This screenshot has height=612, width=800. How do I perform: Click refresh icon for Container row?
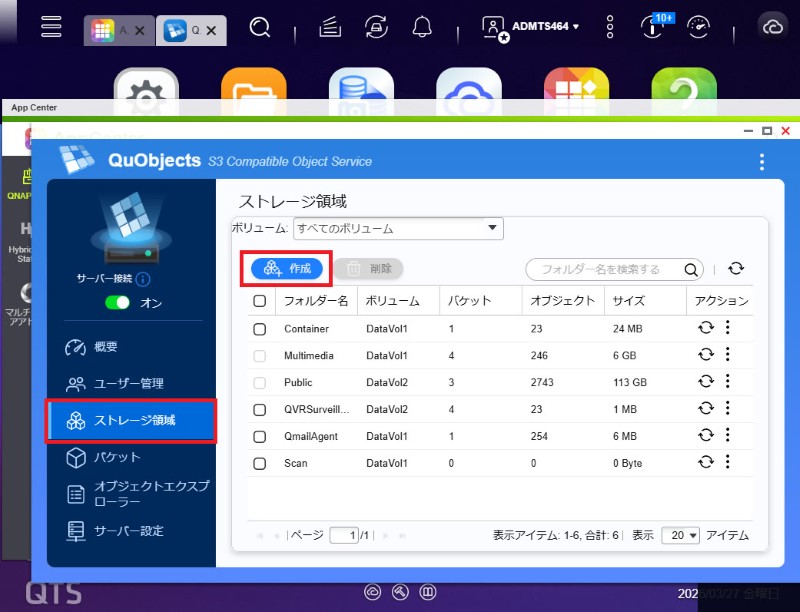click(x=706, y=328)
